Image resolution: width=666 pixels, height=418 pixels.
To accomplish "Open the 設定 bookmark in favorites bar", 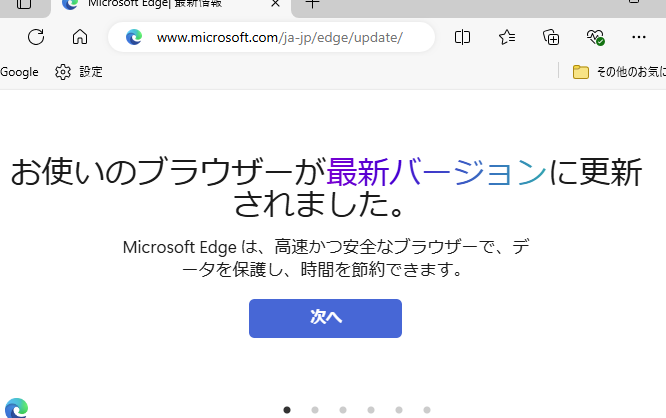I will coord(79,72).
